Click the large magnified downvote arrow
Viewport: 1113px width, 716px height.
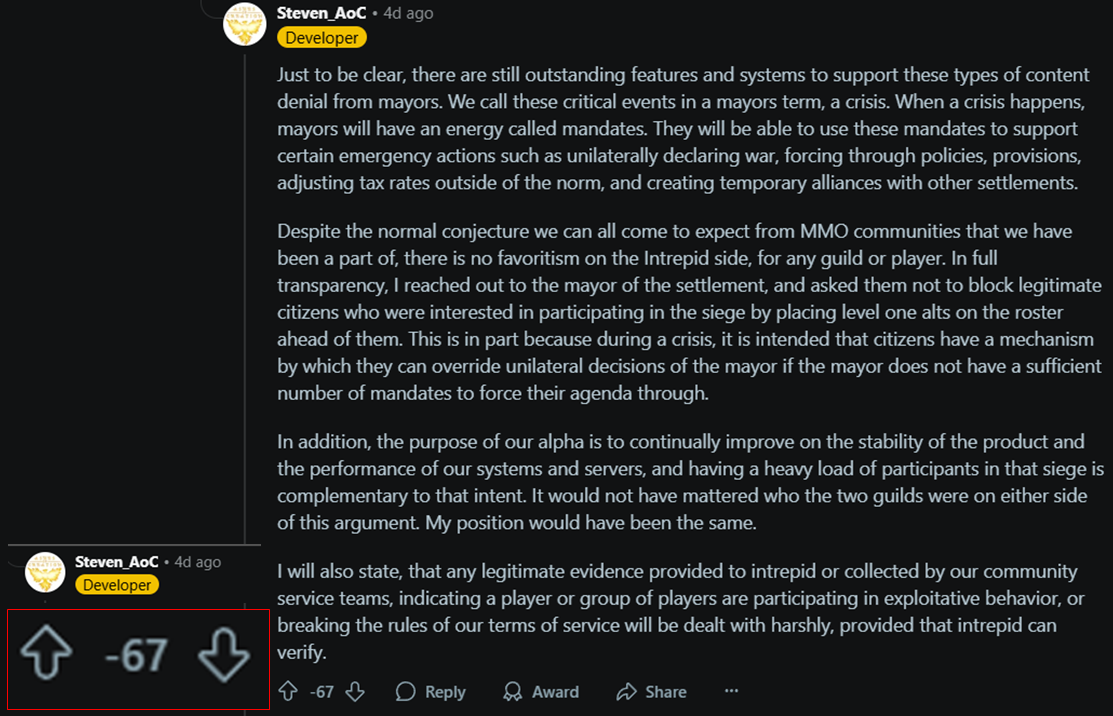click(223, 656)
